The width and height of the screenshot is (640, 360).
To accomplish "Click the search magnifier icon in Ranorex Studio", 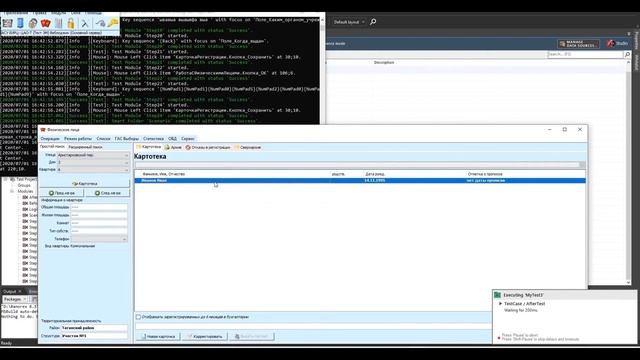I will click(x=373, y=22).
